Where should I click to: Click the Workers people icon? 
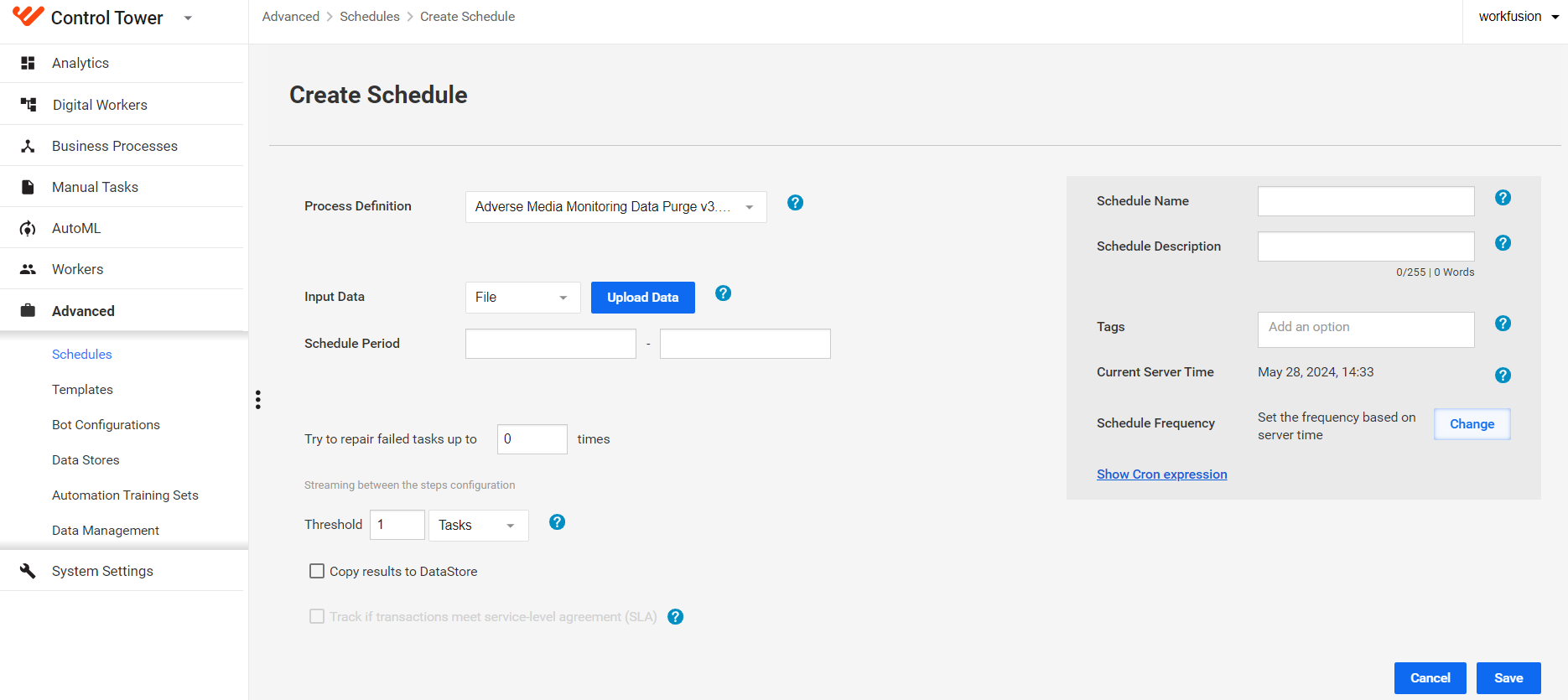[28, 269]
